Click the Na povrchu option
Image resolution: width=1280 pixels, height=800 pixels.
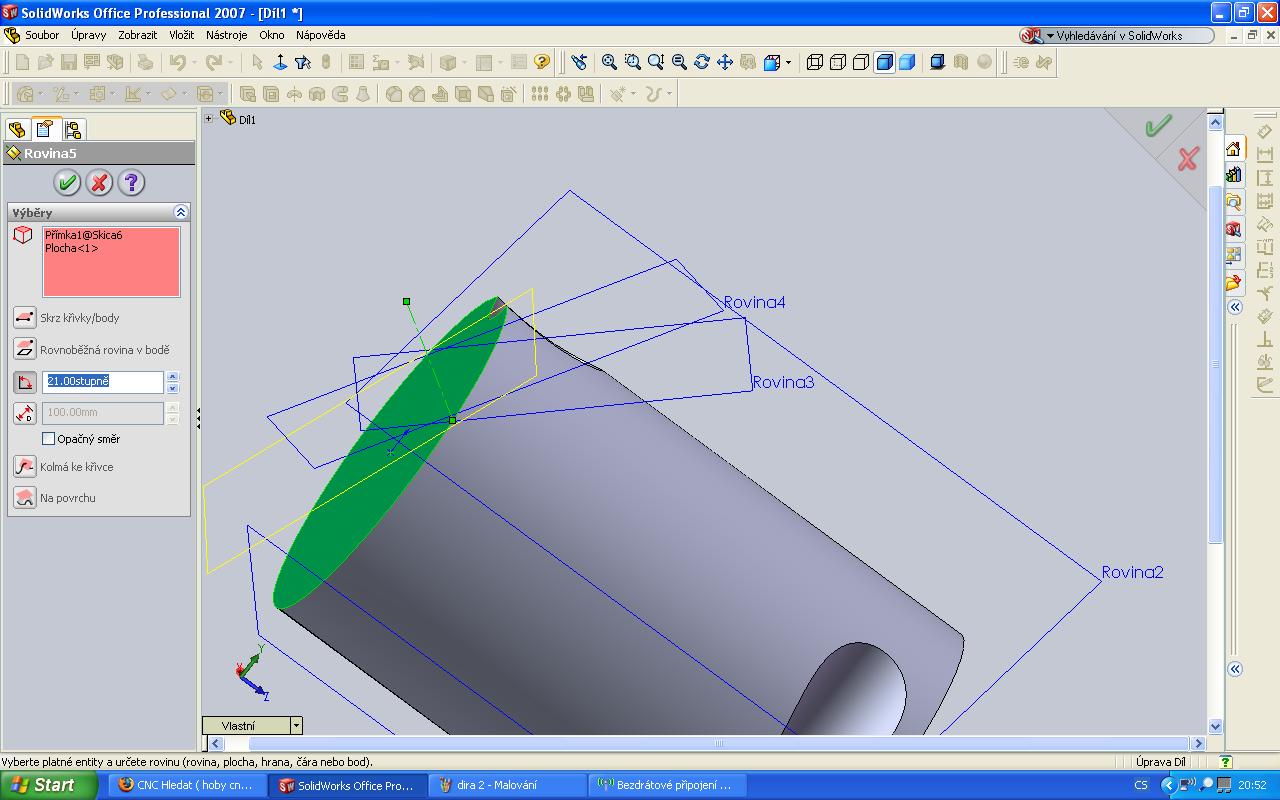pyautogui.click(x=25, y=498)
